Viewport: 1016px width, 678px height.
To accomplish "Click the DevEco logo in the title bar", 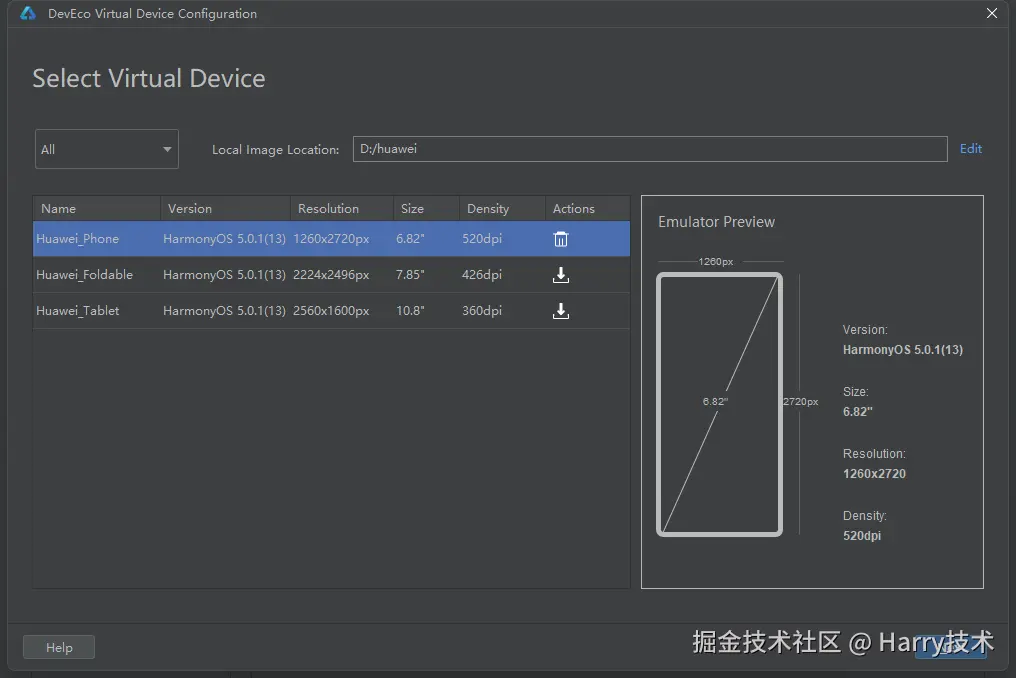I will [28, 13].
